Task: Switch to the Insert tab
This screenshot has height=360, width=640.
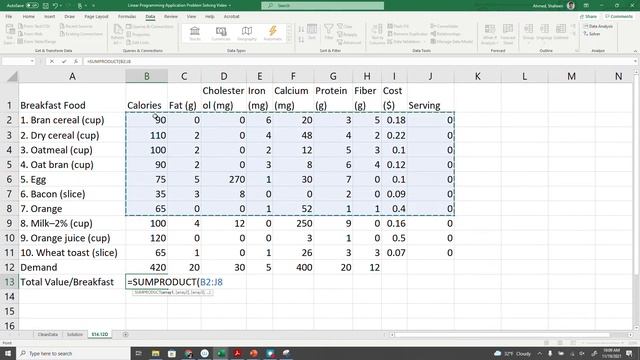Action: coord(49,17)
